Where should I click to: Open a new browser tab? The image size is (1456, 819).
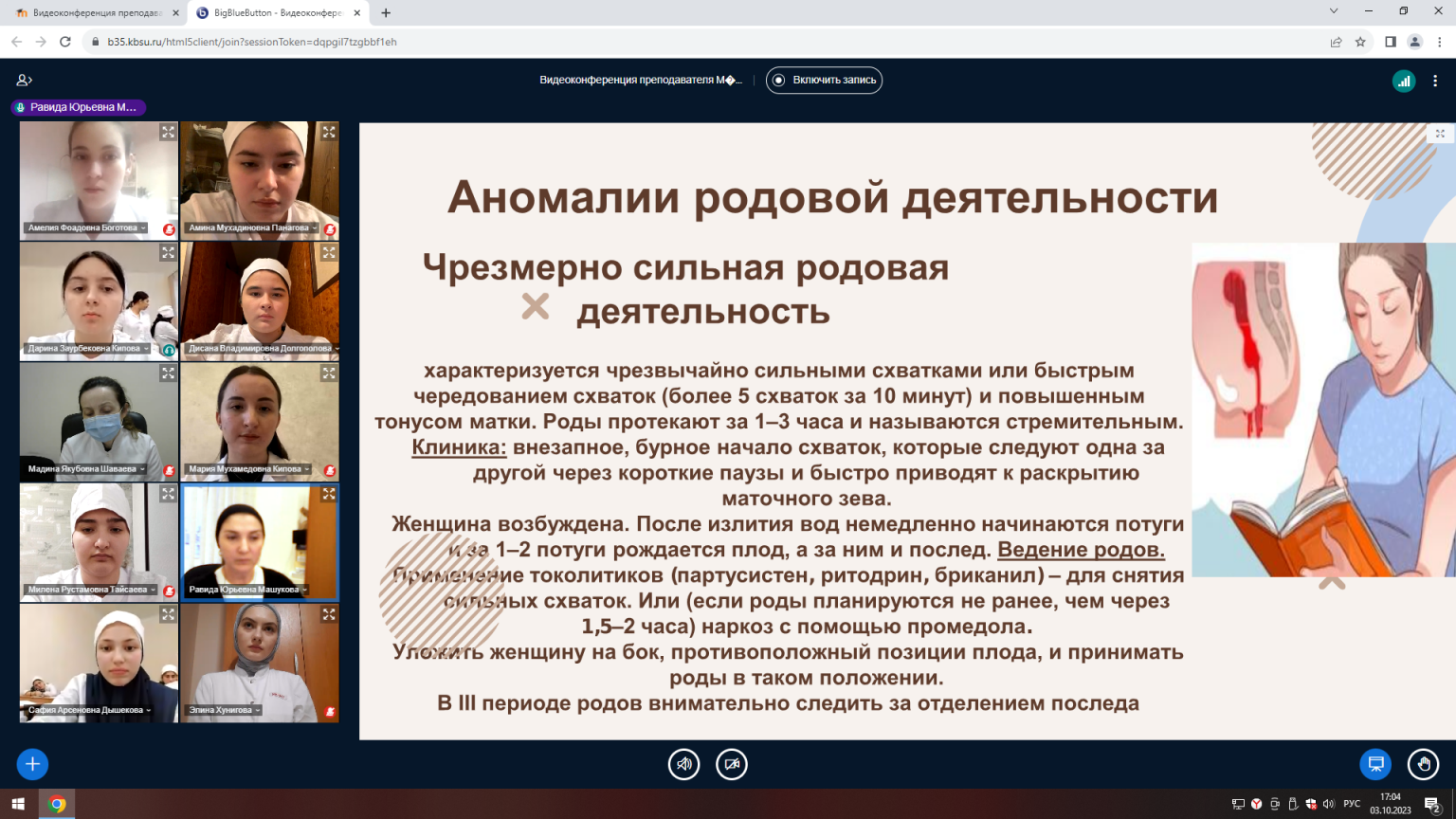pos(386,13)
